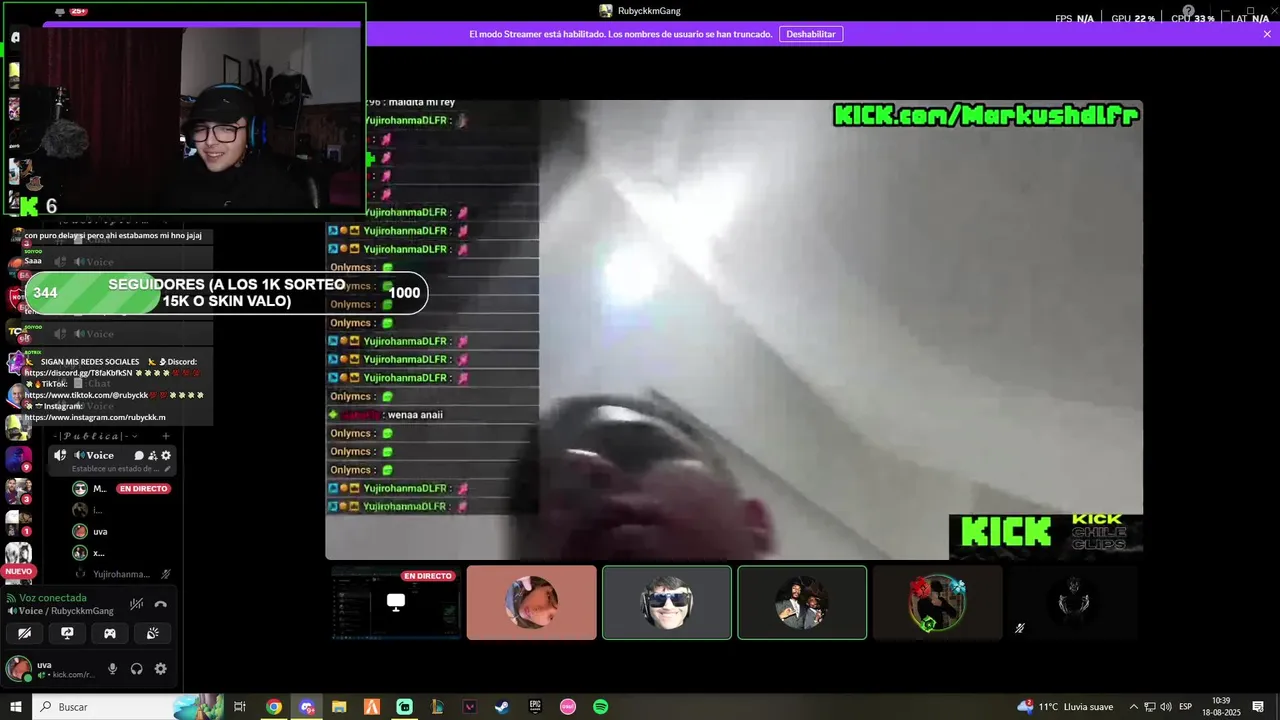Focus the main Kick stream video

point(734,329)
